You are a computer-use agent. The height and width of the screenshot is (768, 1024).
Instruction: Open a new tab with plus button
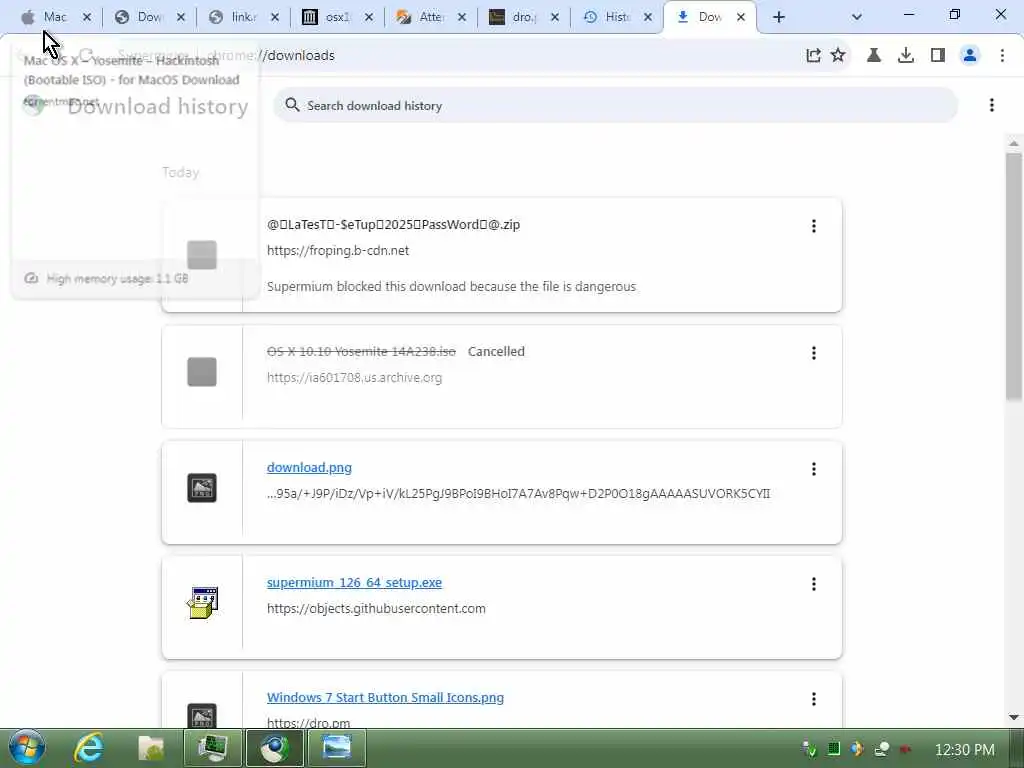pyautogui.click(x=778, y=17)
